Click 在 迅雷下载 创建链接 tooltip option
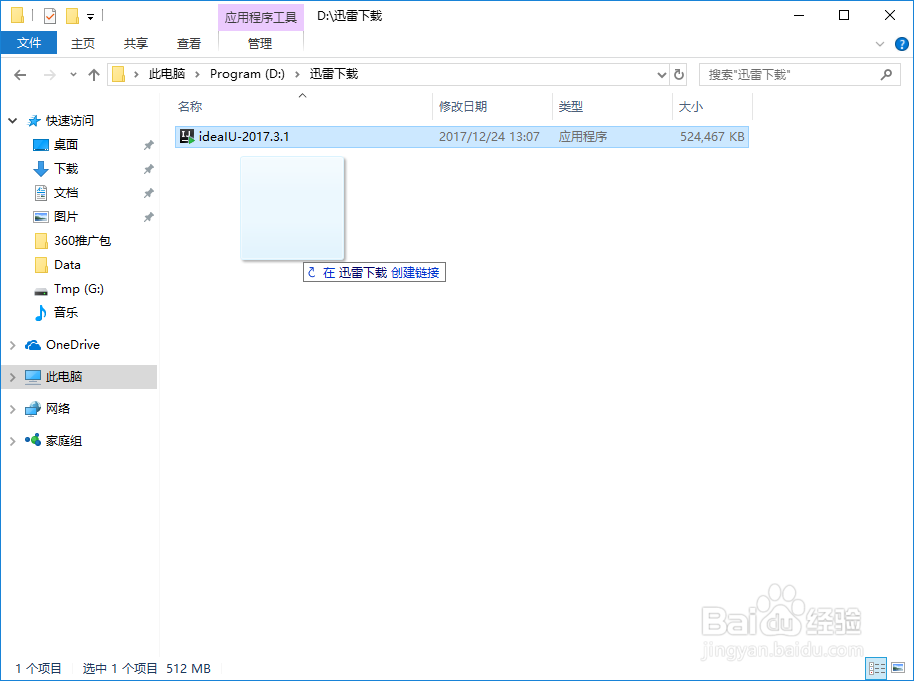The image size is (914, 681). click(374, 271)
